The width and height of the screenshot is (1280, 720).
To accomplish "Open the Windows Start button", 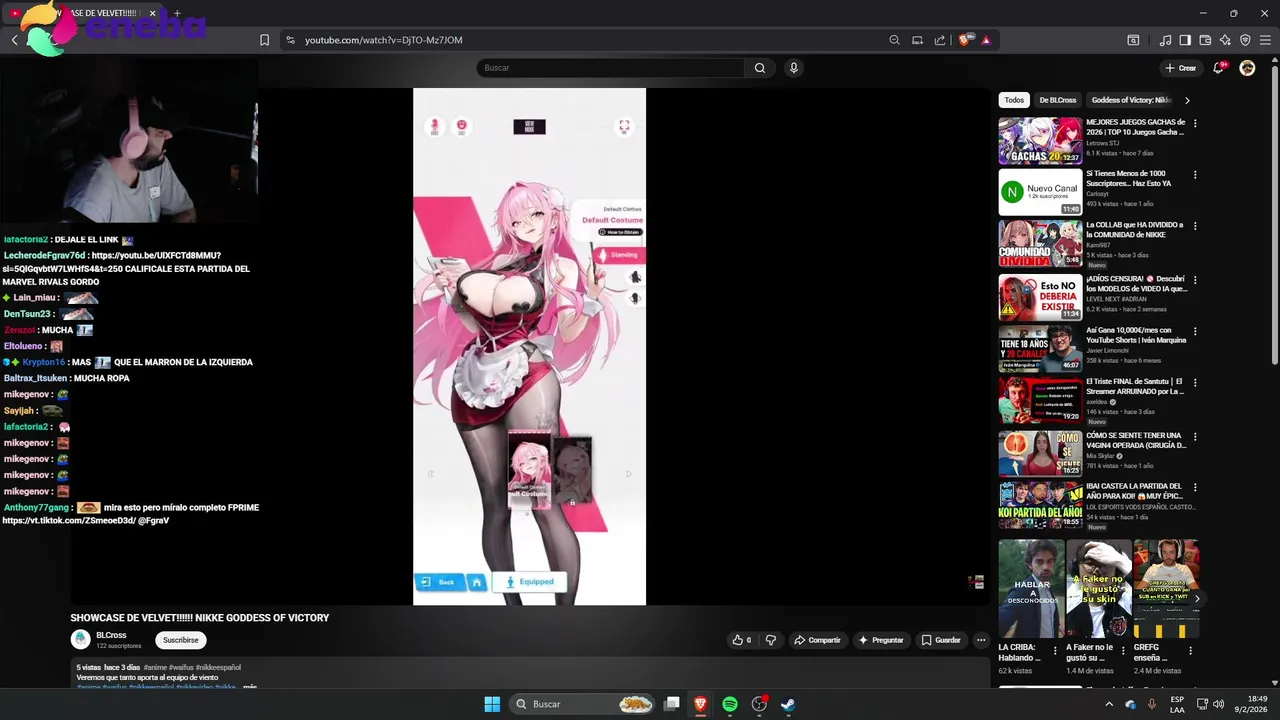I will 492,704.
